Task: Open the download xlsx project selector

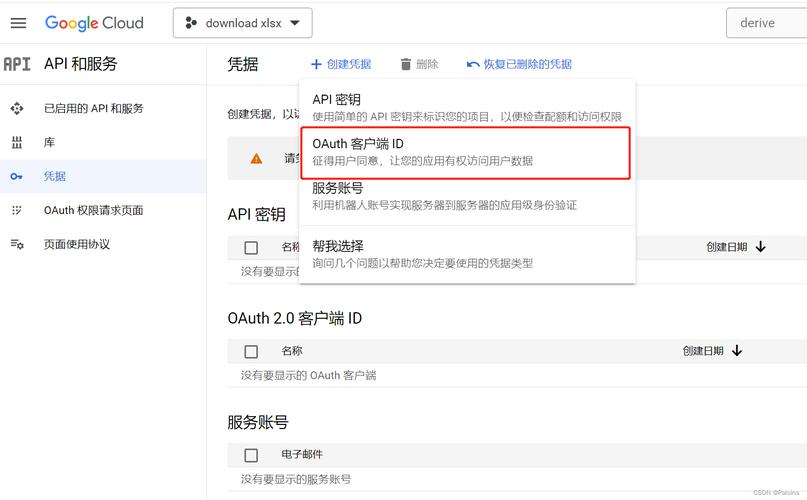Action: point(242,23)
